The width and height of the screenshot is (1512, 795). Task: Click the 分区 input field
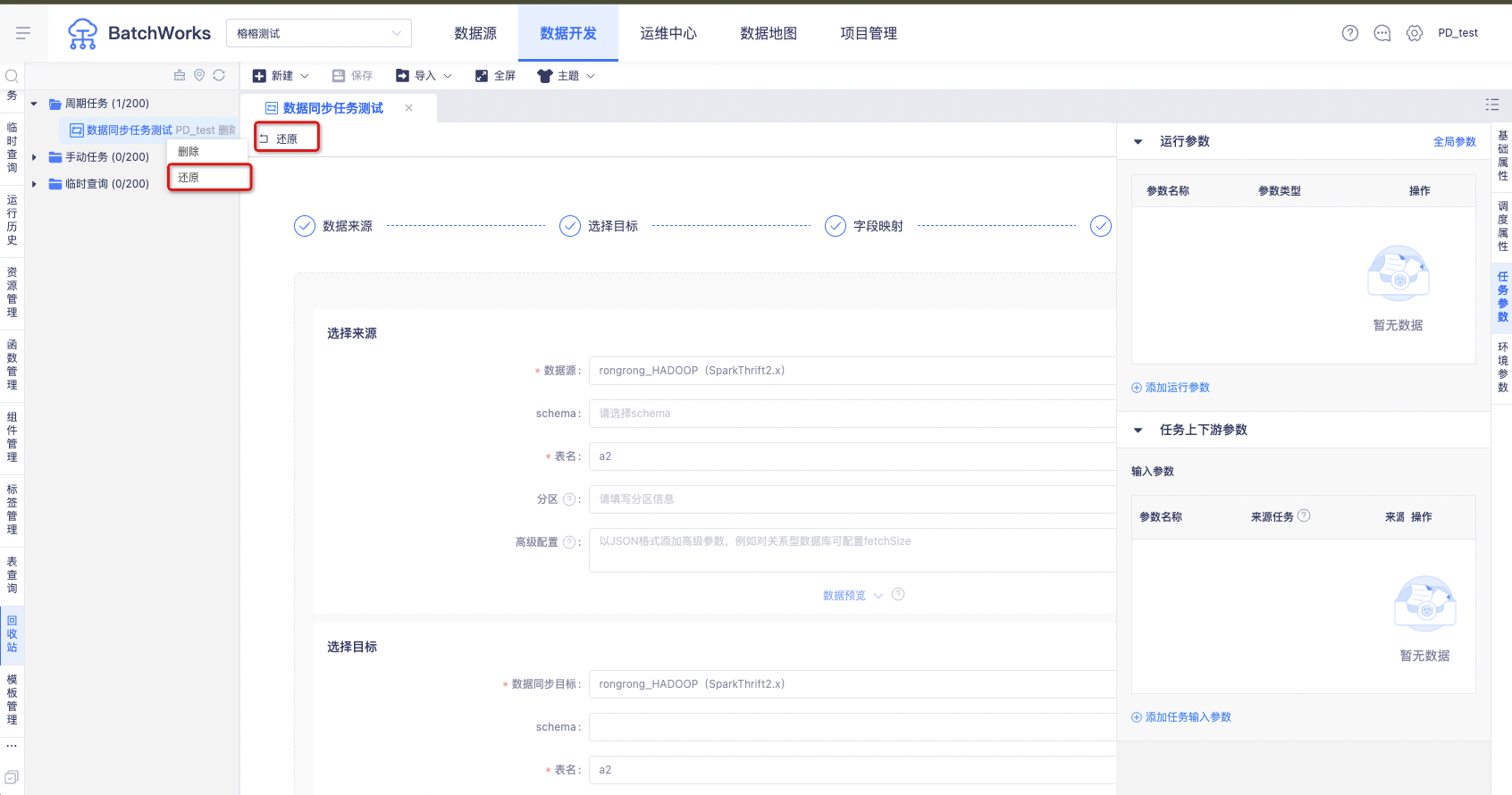[853, 499]
